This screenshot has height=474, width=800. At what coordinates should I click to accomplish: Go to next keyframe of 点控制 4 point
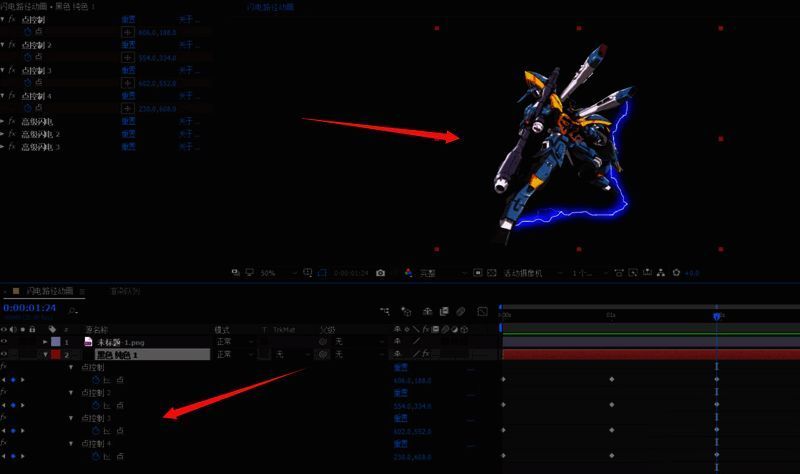(22, 456)
